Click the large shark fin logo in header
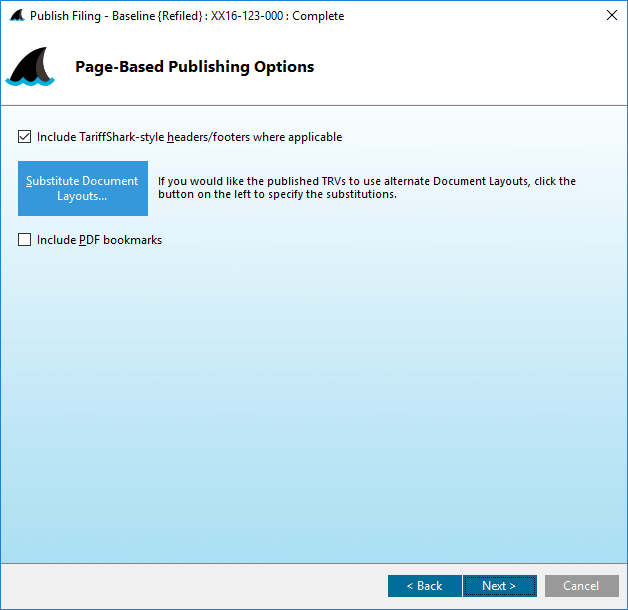Viewport: 628px width, 610px height. 30,67
